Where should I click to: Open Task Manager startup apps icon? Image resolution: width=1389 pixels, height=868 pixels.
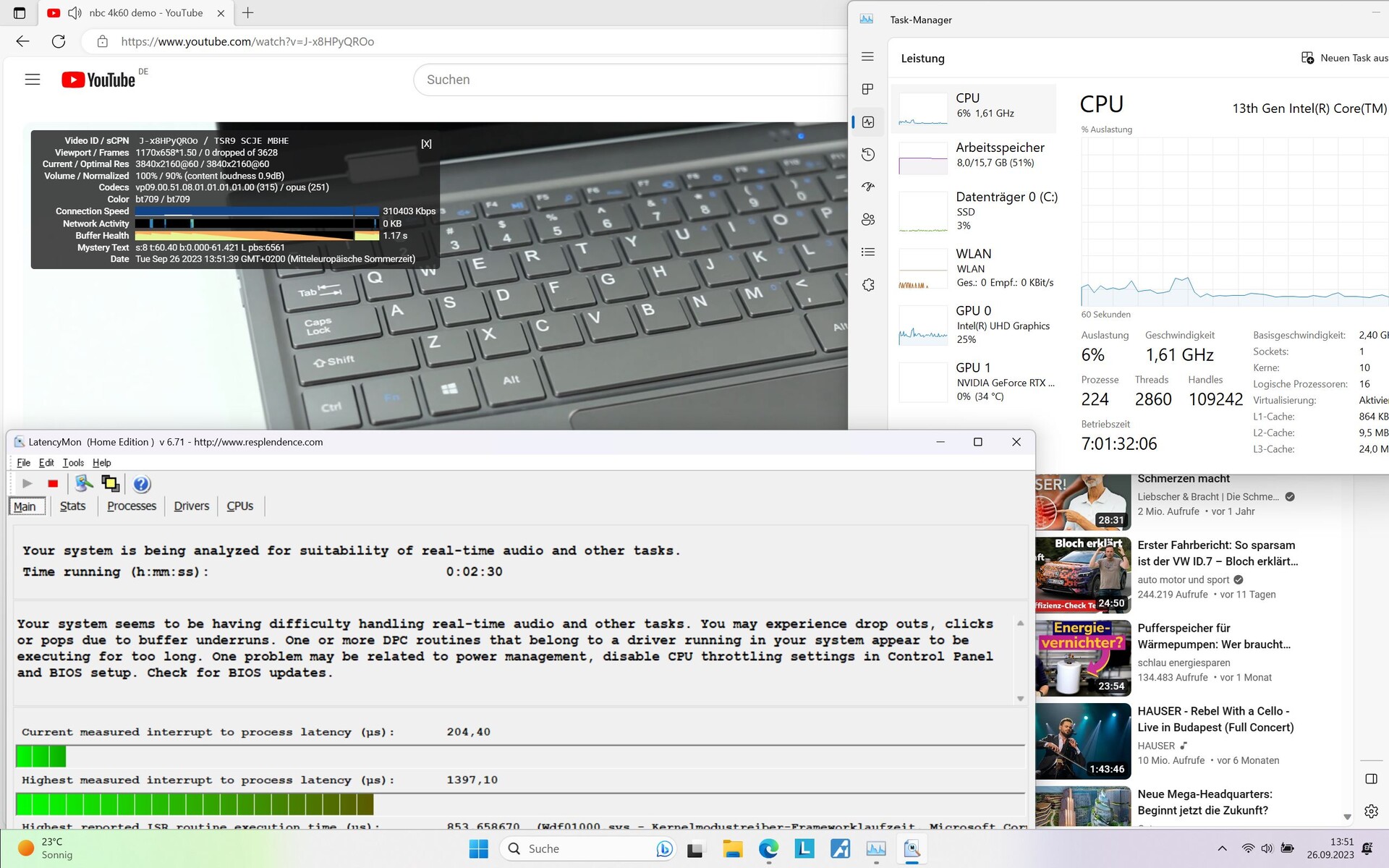pos(868,187)
